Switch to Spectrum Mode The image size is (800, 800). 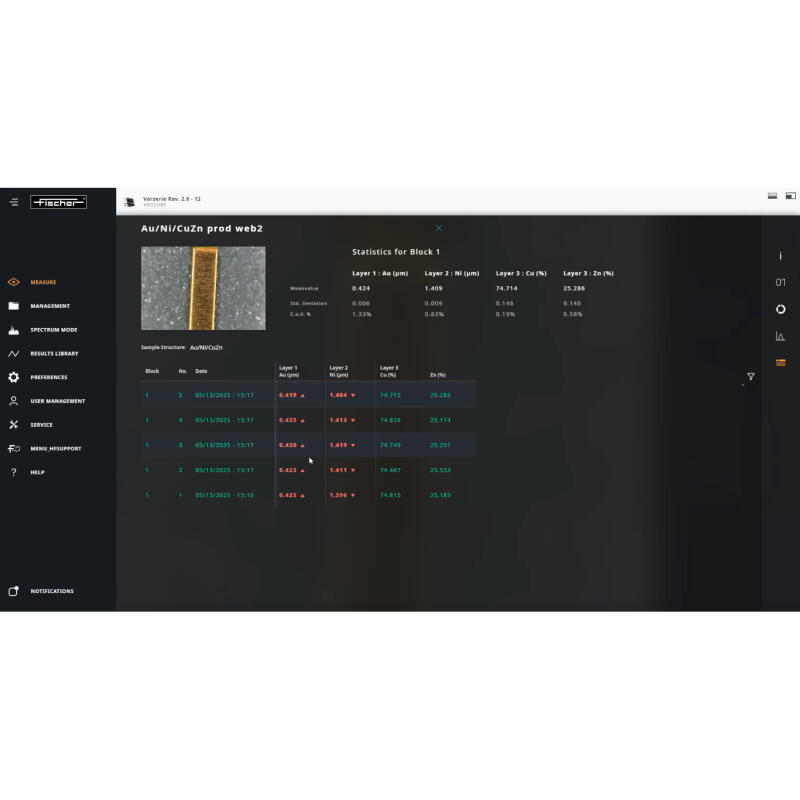click(x=53, y=330)
